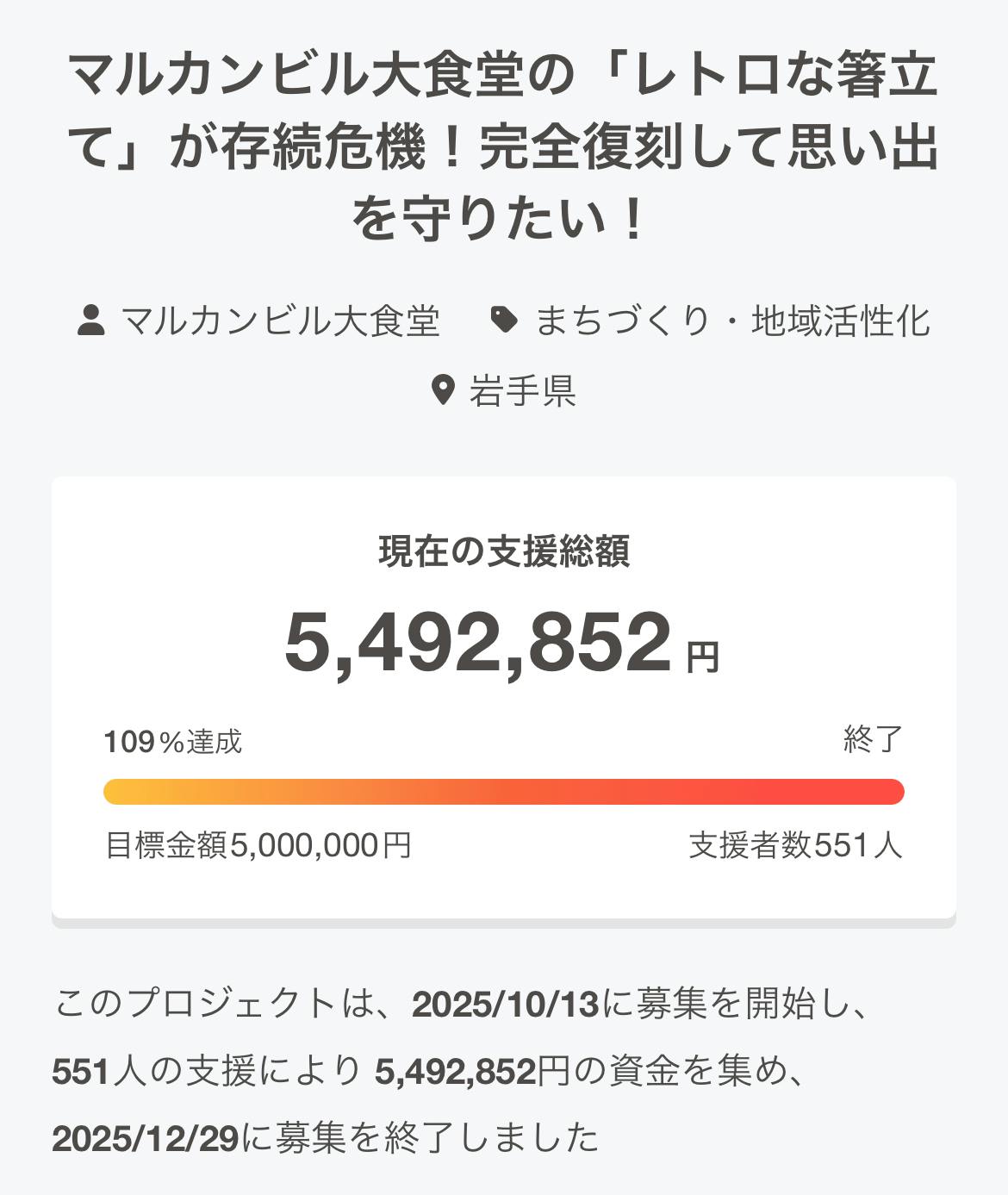Open the マルカンビル大食堂 owner profile link
This screenshot has width=1008, height=1195.
[281, 321]
